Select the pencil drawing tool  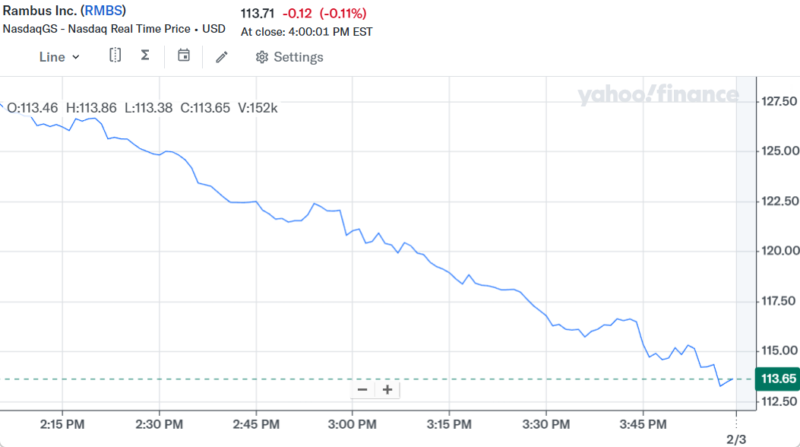pos(222,57)
